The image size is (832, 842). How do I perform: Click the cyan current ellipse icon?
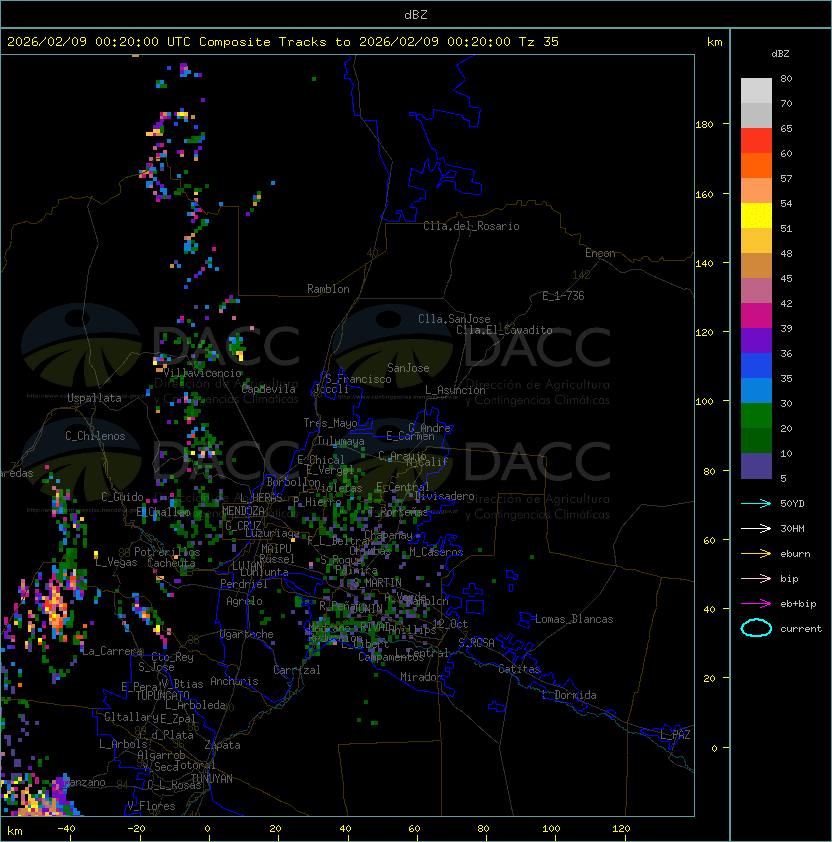[x=756, y=628]
